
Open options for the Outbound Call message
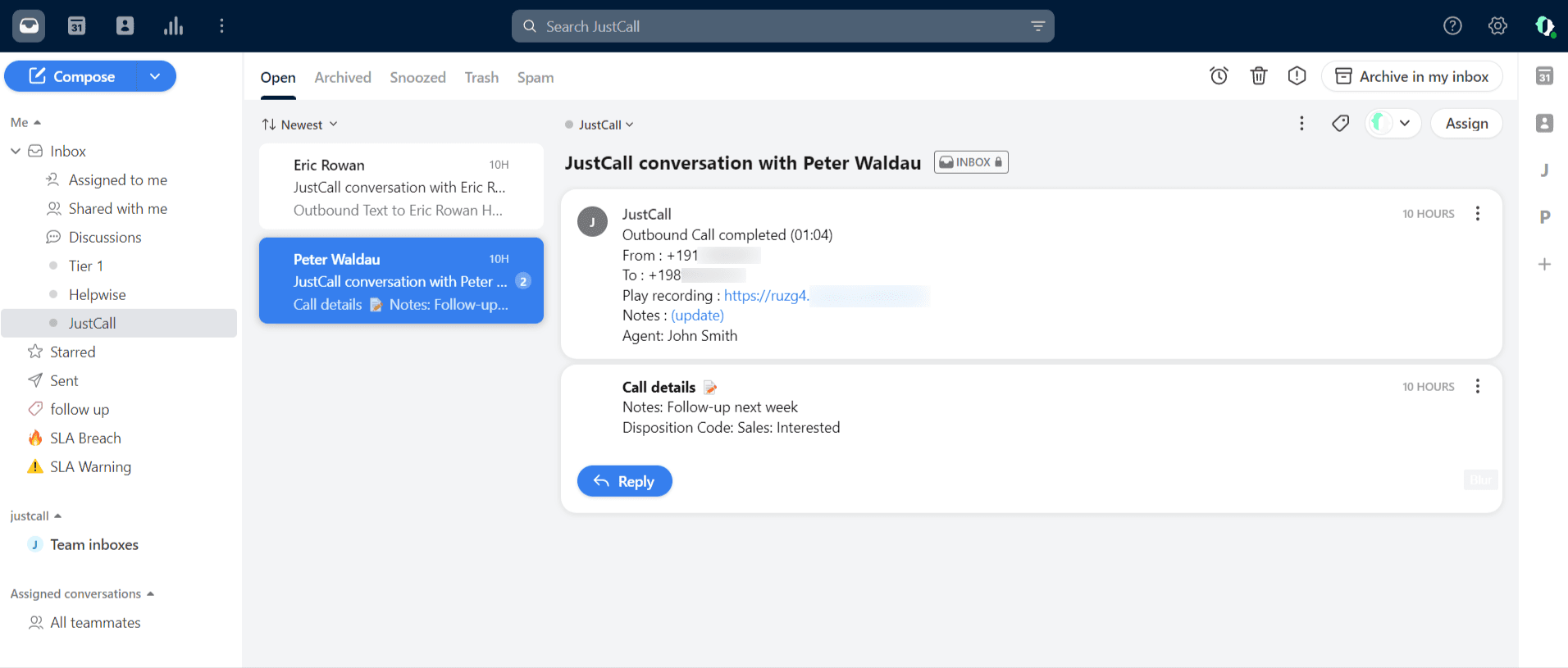(x=1478, y=213)
